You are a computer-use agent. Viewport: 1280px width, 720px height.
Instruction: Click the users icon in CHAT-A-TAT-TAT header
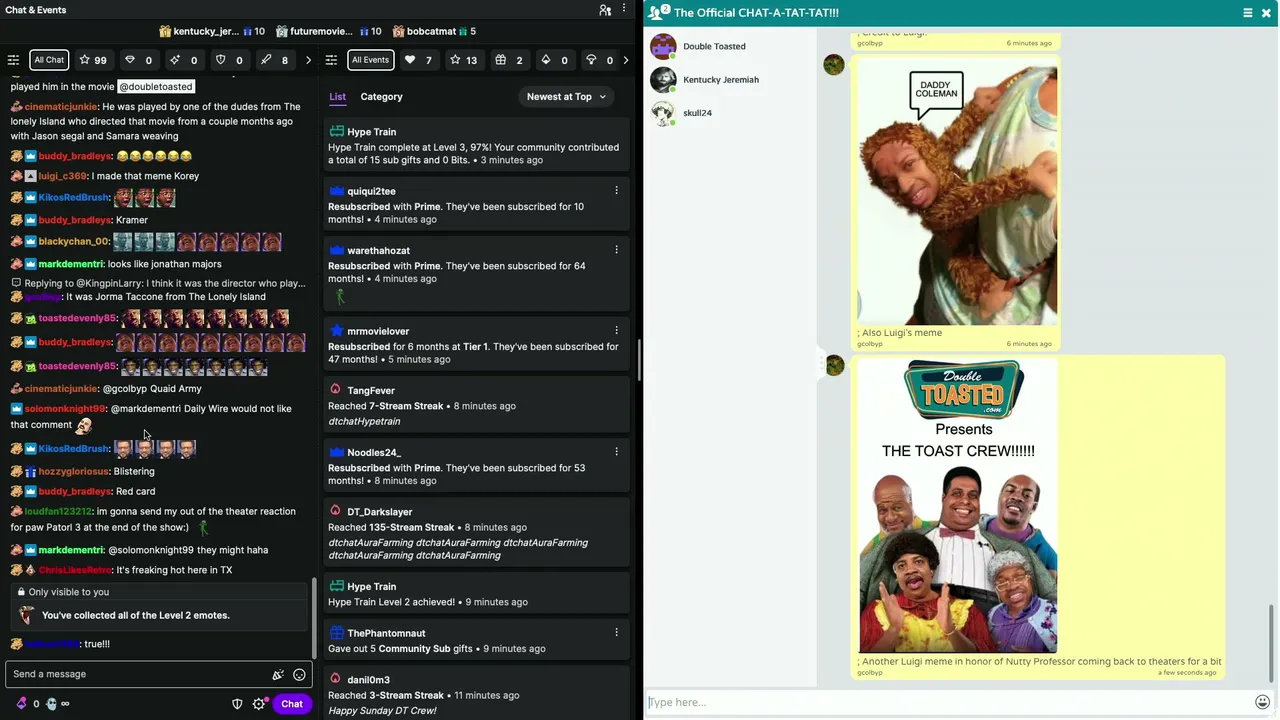(657, 12)
